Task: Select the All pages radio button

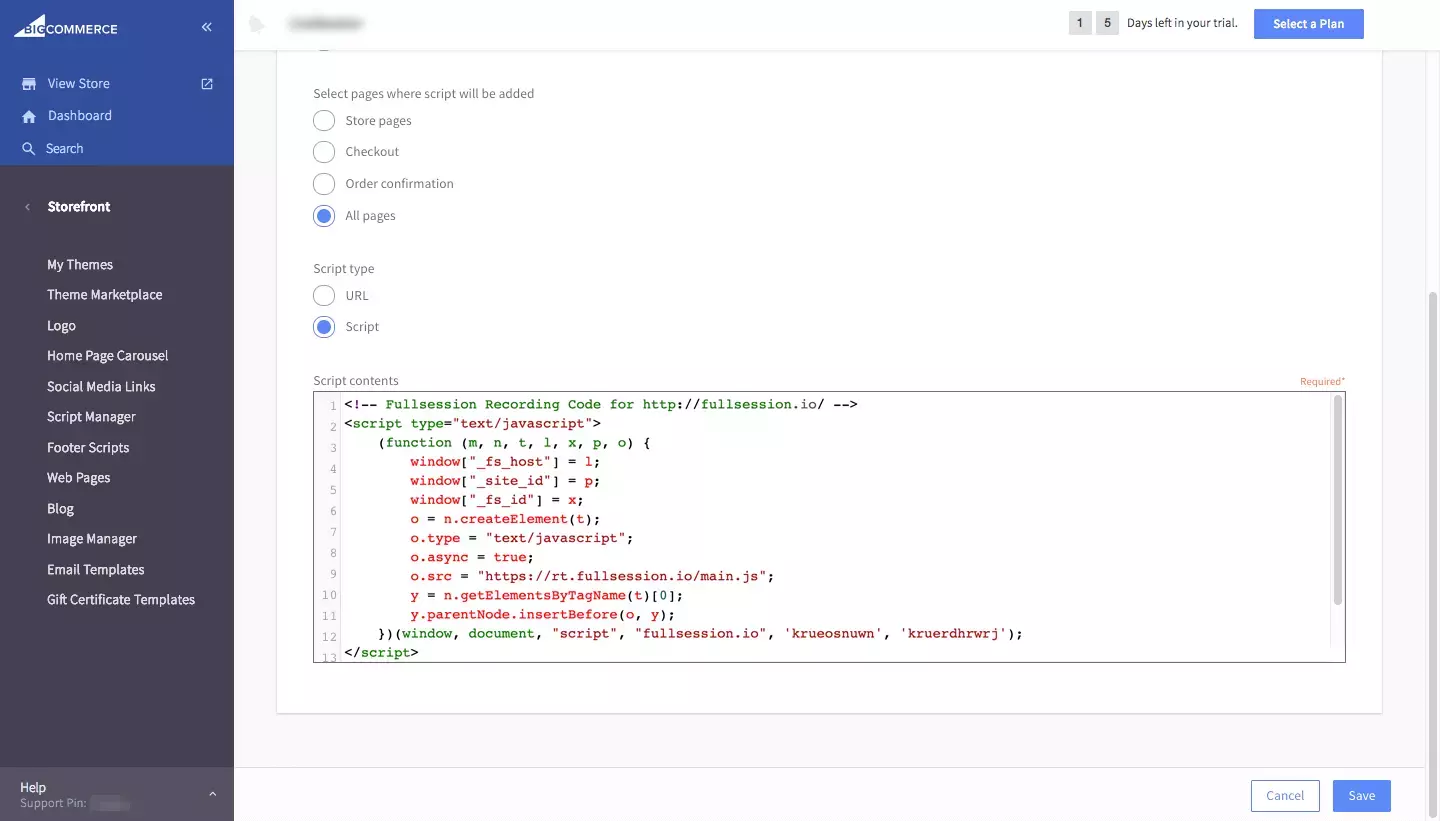Action: tap(324, 216)
